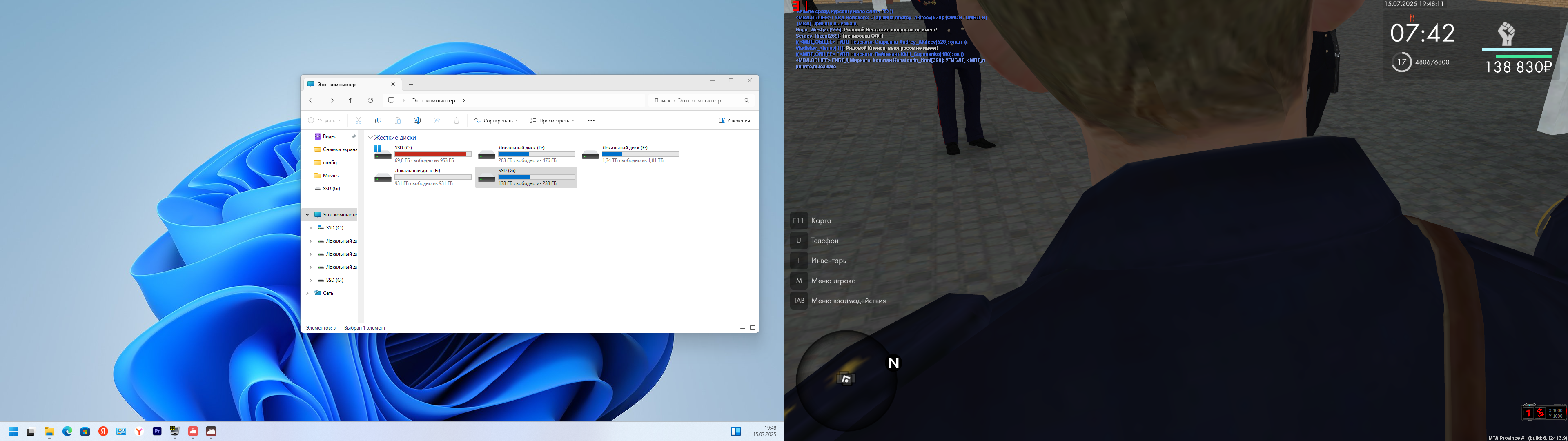Open the dark brown shoe taskbar icon

pos(211,431)
